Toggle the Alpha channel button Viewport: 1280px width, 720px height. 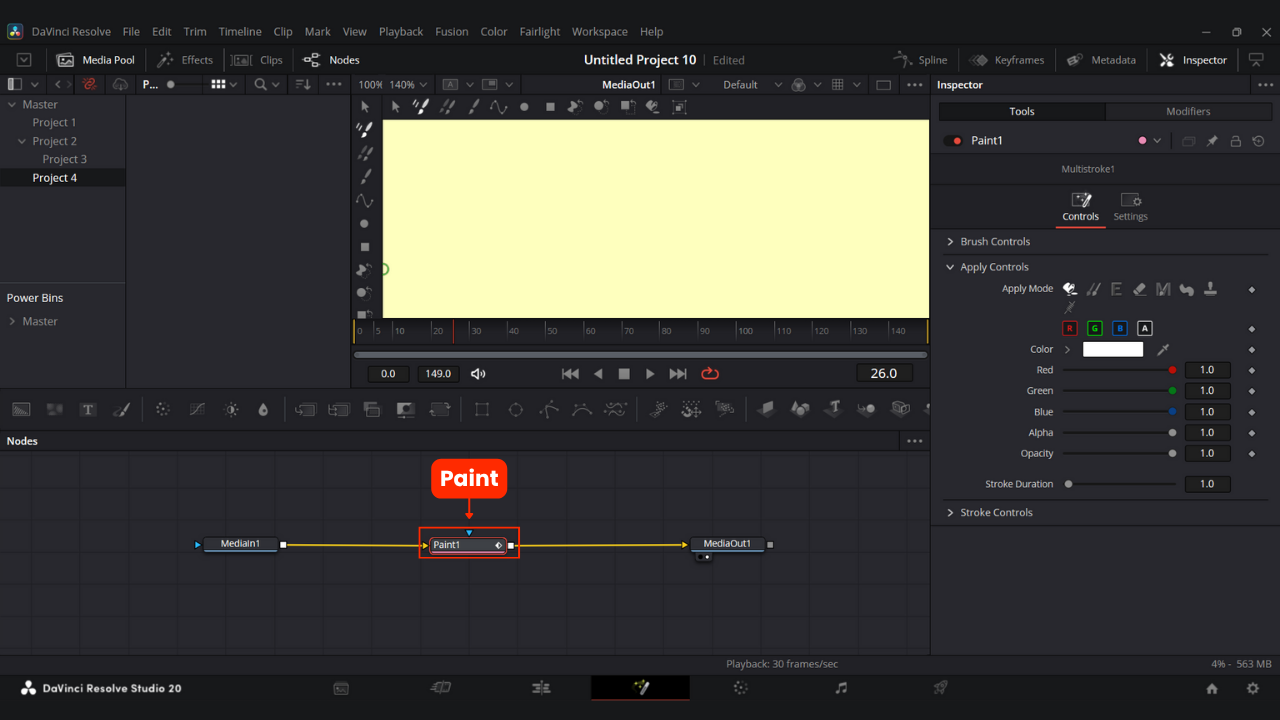click(1145, 328)
